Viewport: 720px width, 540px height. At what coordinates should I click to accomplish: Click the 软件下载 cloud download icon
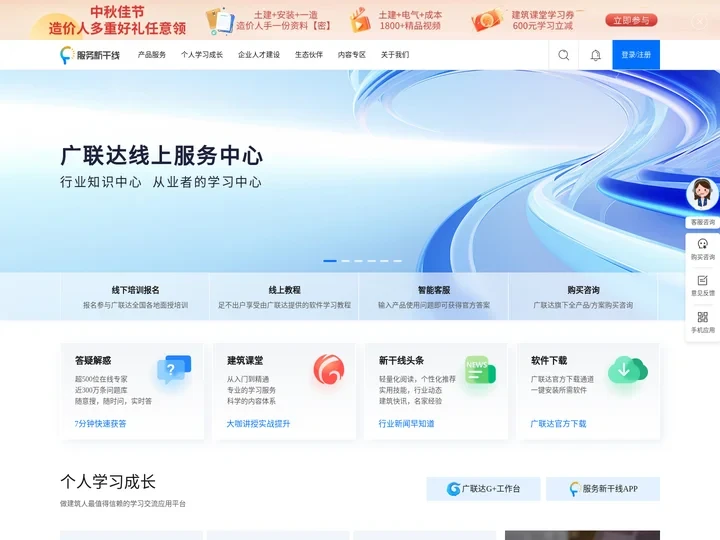(x=627, y=370)
